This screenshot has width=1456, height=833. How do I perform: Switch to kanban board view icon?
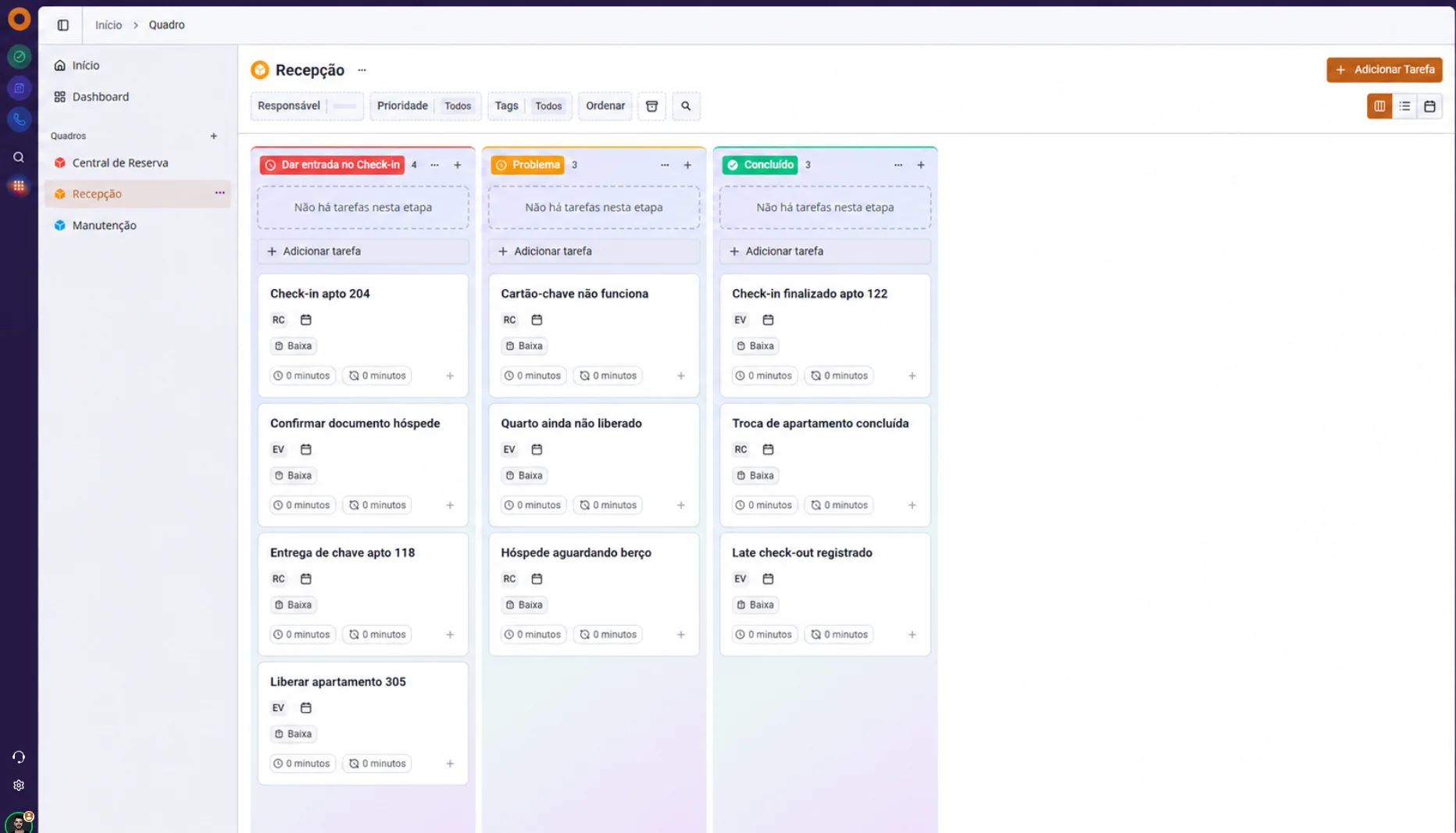[x=1379, y=106]
